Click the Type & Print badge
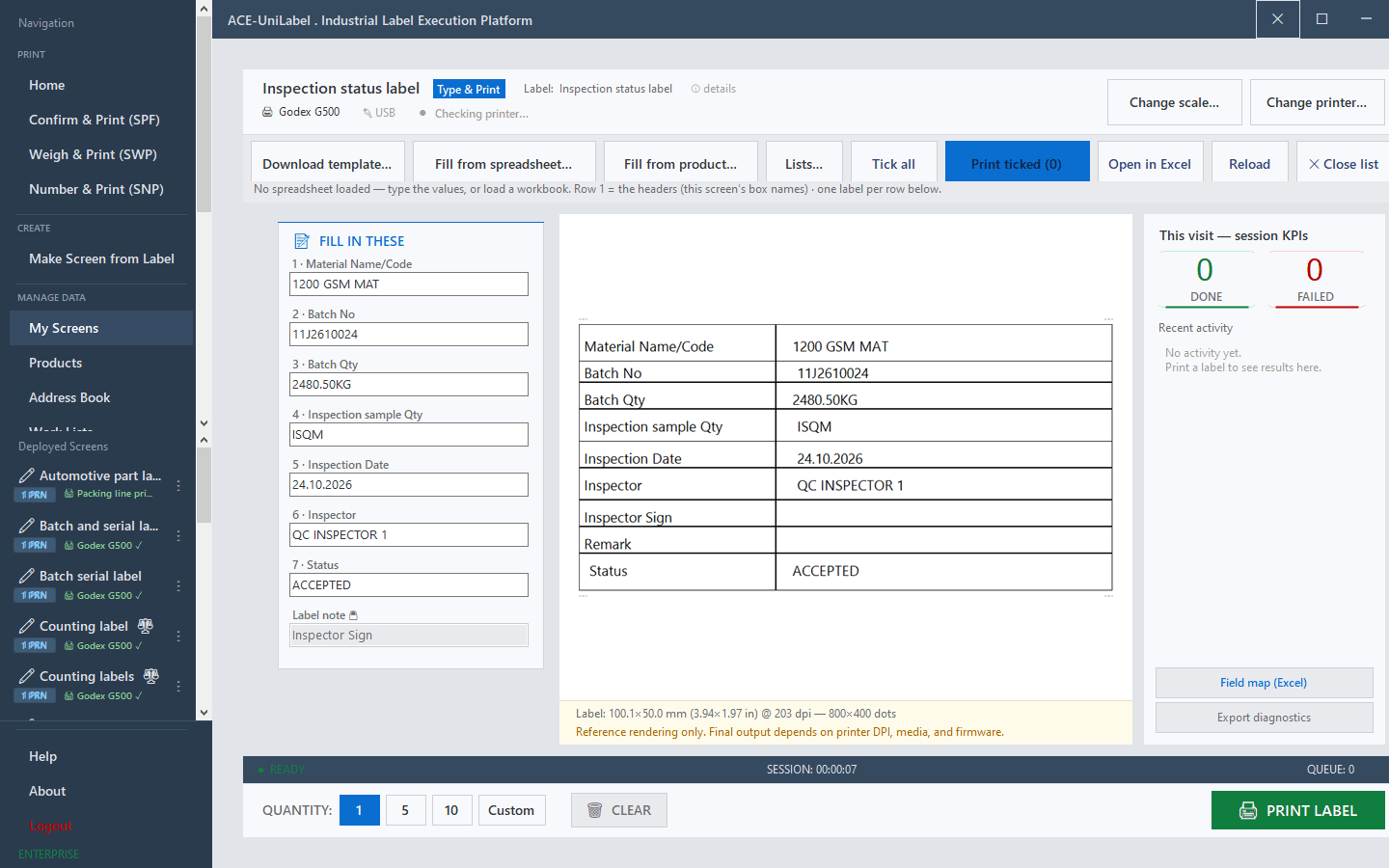Screen dimensions: 1389x868 tap(469, 89)
